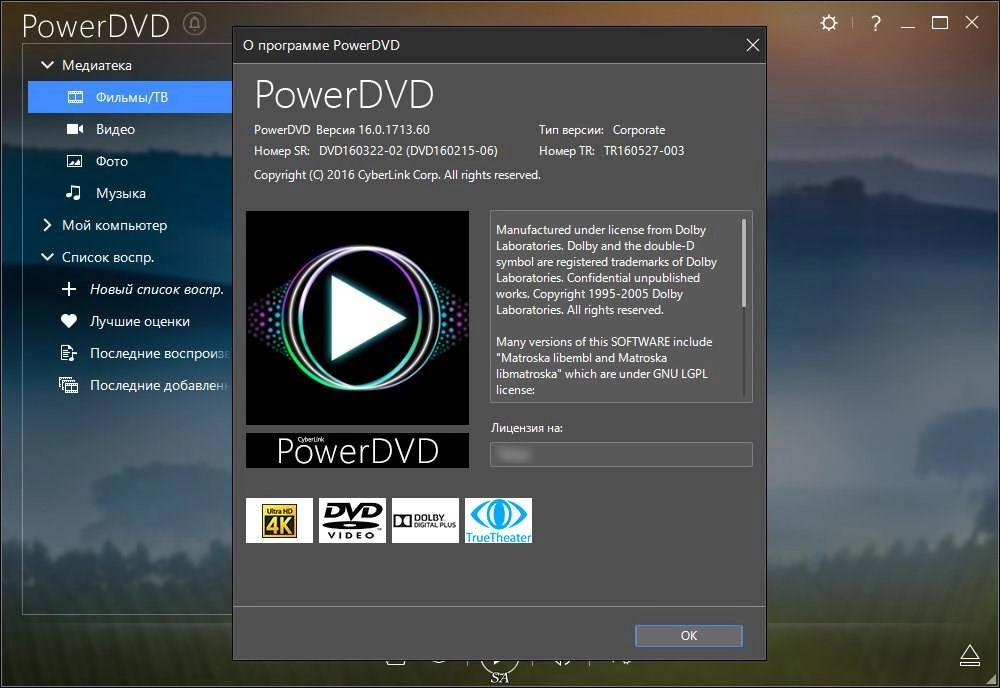
Task: Click the Corporate version type text
Action: coord(639,129)
